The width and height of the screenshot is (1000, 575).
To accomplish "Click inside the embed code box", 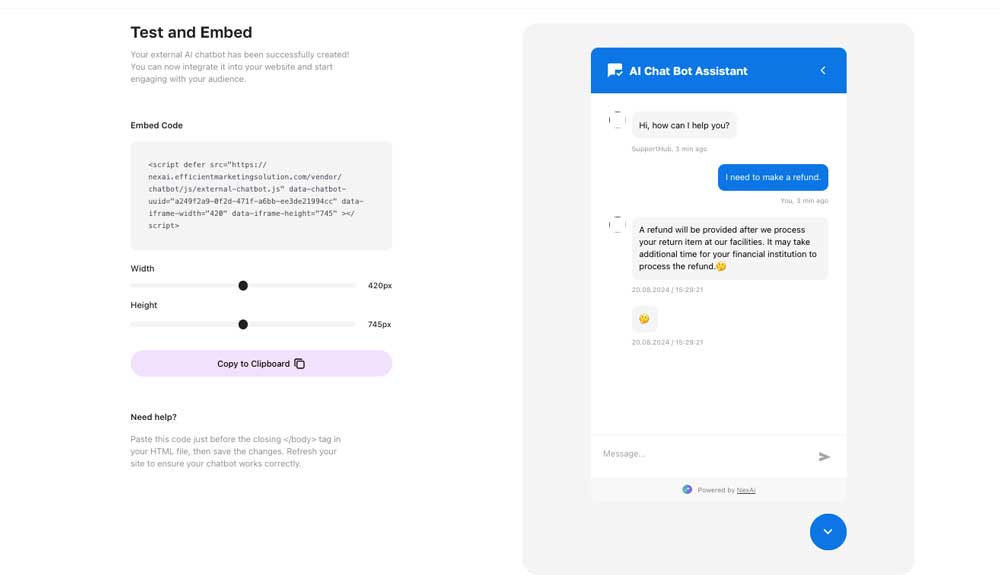I will click(261, 195).
